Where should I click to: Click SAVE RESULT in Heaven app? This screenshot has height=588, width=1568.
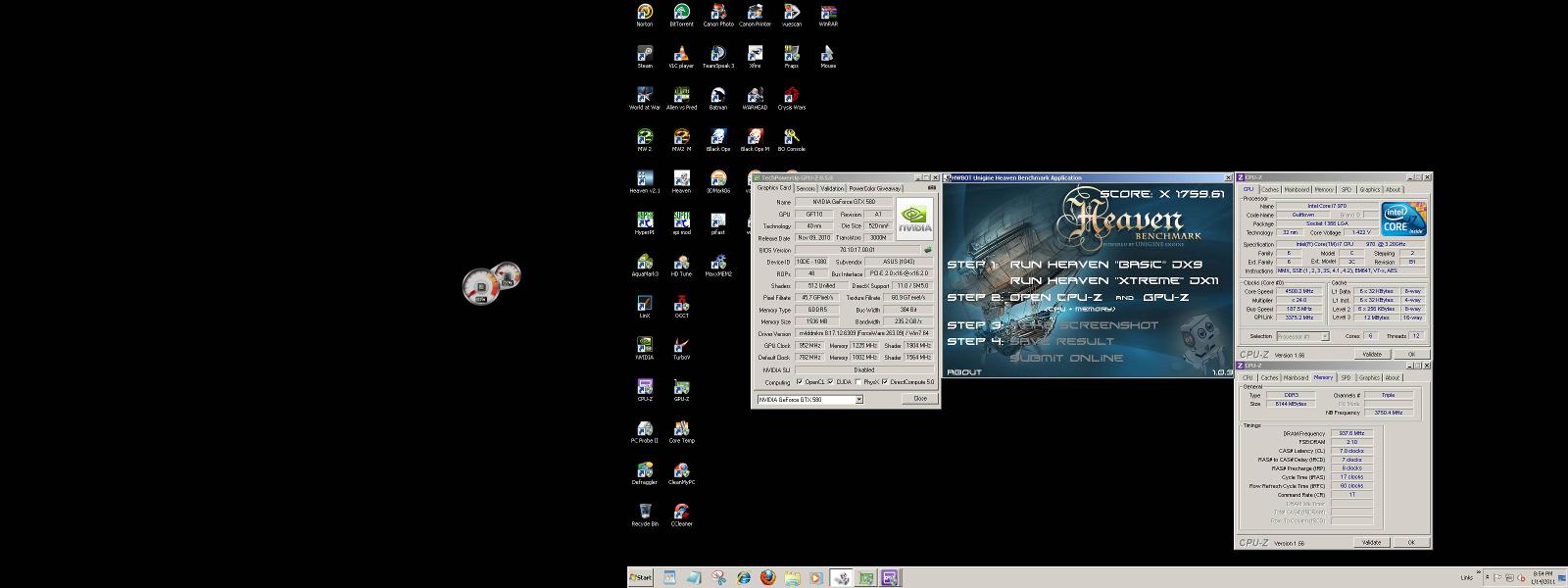(1061, 341)
